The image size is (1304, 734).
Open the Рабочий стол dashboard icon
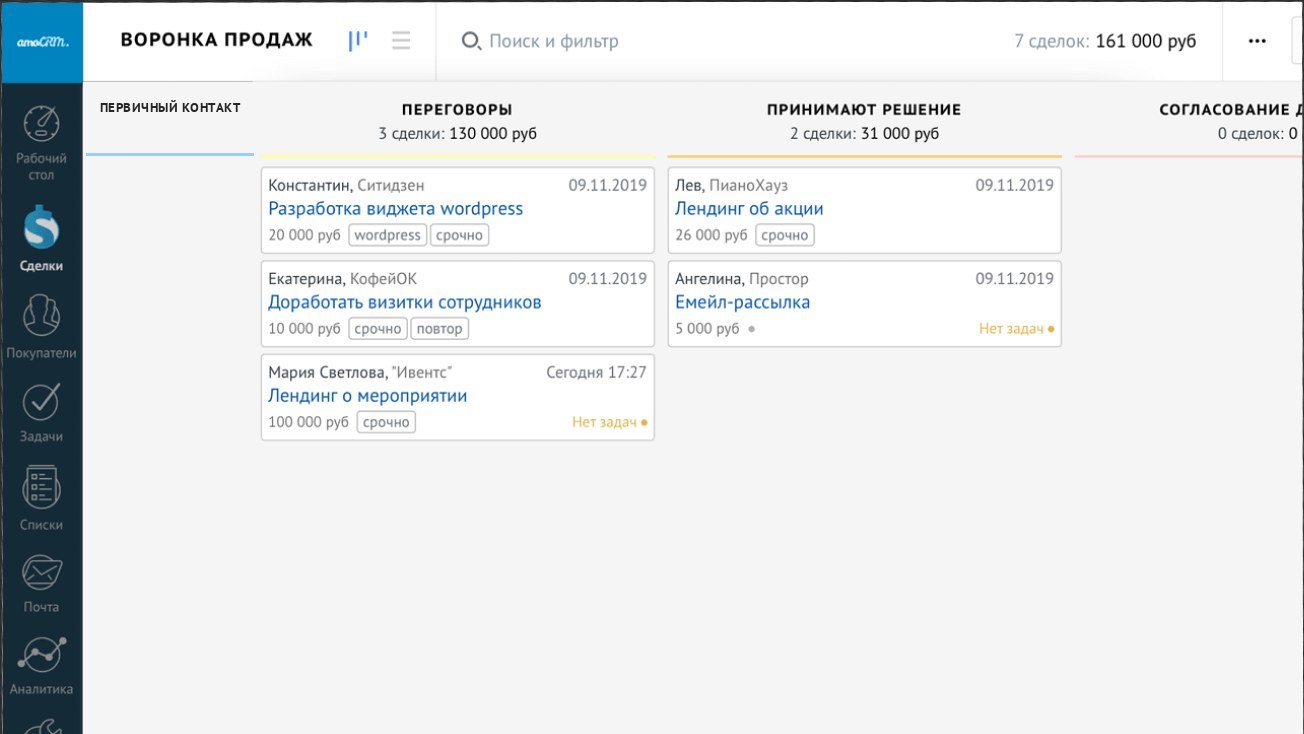41,124
